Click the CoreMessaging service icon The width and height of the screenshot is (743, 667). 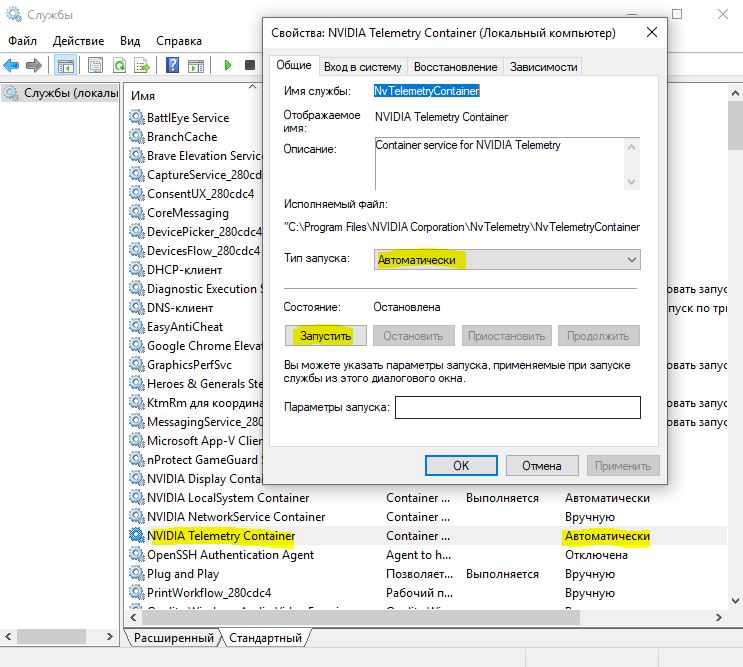tap(136, 212)
